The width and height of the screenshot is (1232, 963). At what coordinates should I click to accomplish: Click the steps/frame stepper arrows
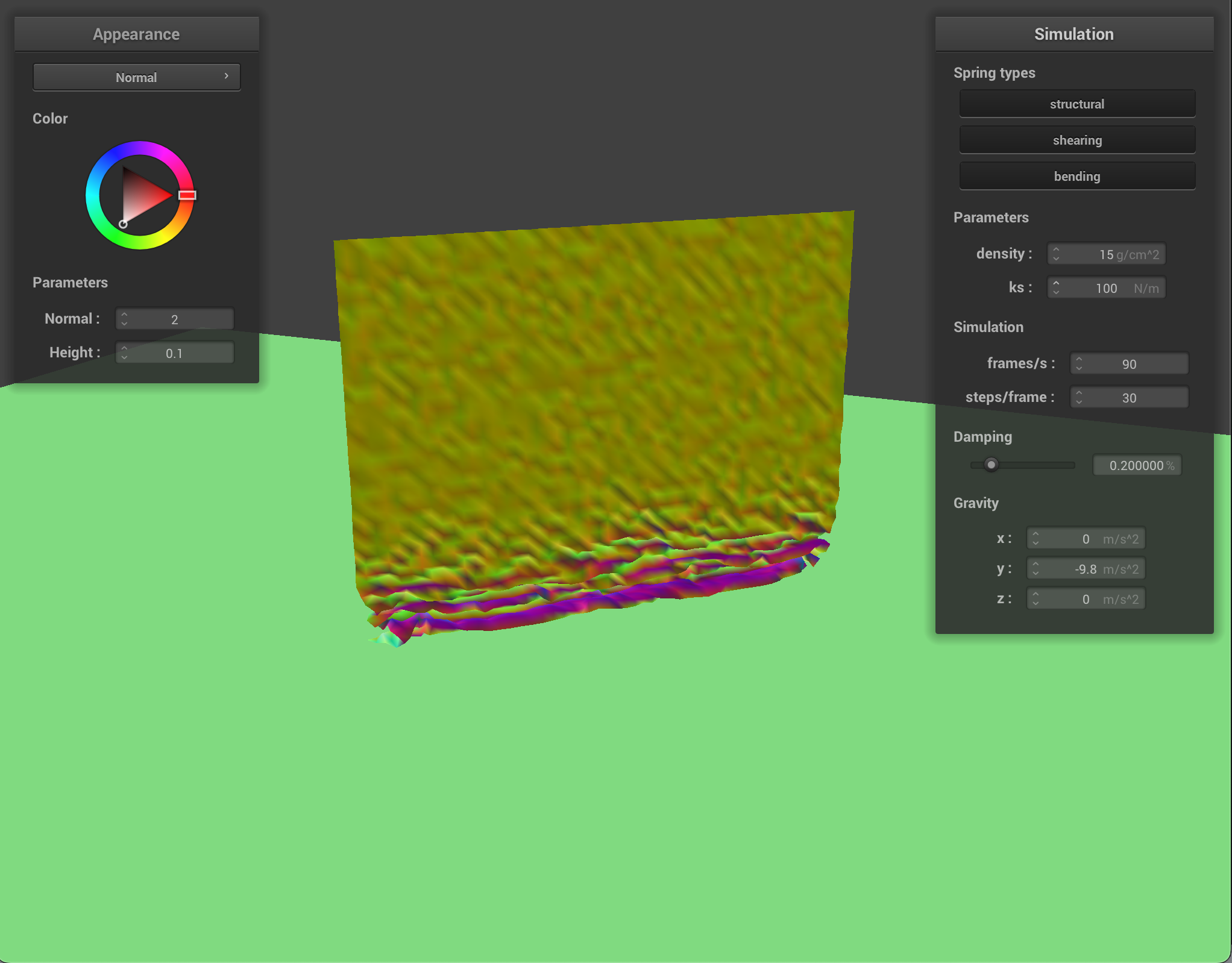tap(1079, 397)
